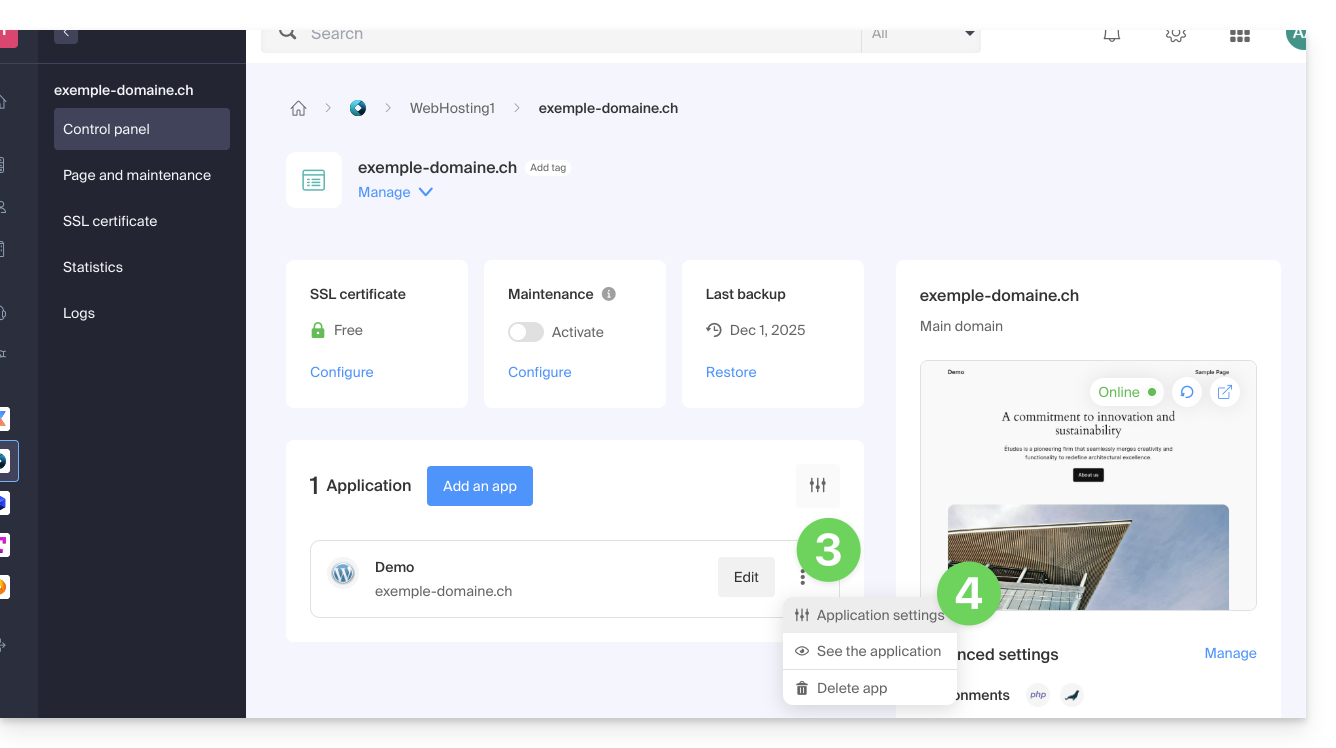Click the application filter sliders icon
Viewport: 1336px width, 748px height.
(817, 486)
